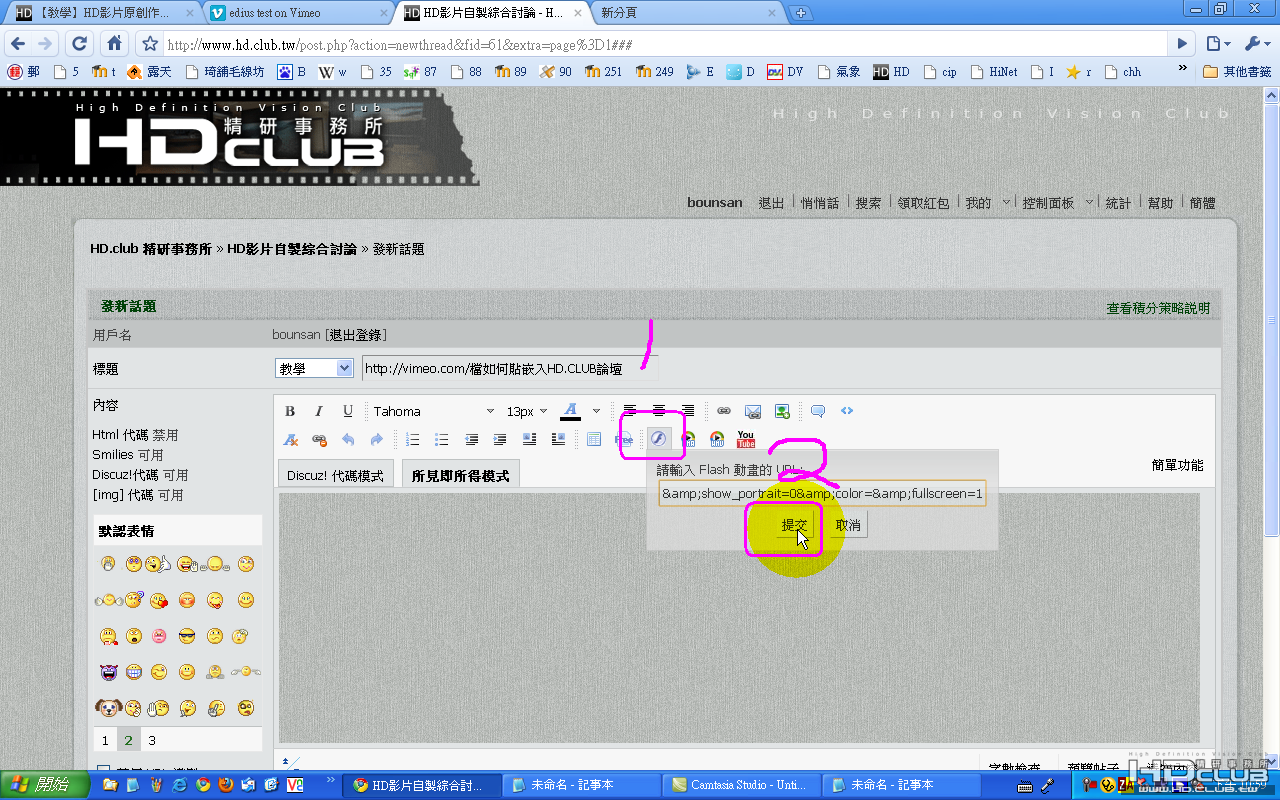Insert a YouTube video with the YouTube icon
The image size is (1280, 800).
(746, 439)
